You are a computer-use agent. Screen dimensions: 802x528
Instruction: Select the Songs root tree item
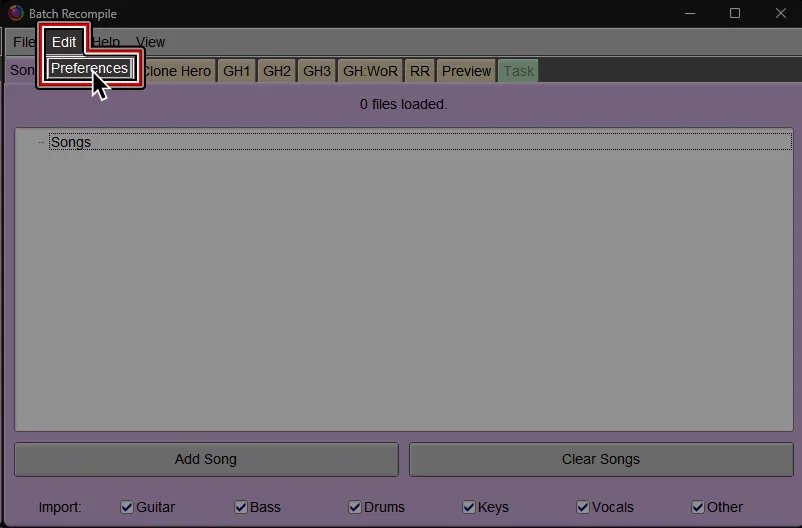pyautogui.click(x=420, y=142)
